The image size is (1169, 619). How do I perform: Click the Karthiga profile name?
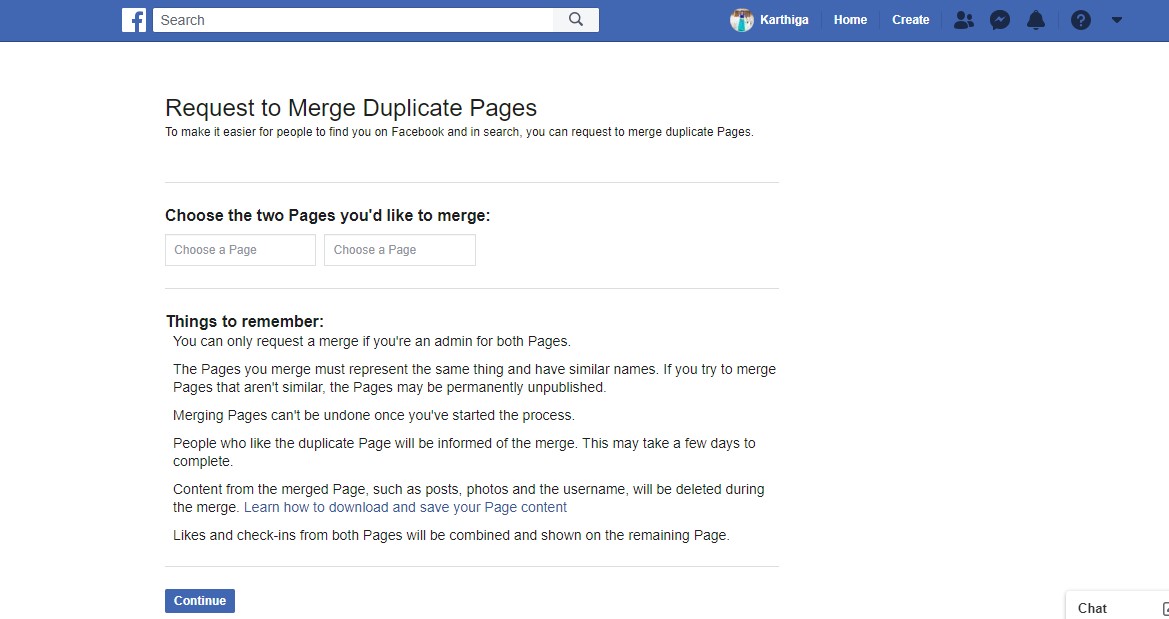coord(785,20)
